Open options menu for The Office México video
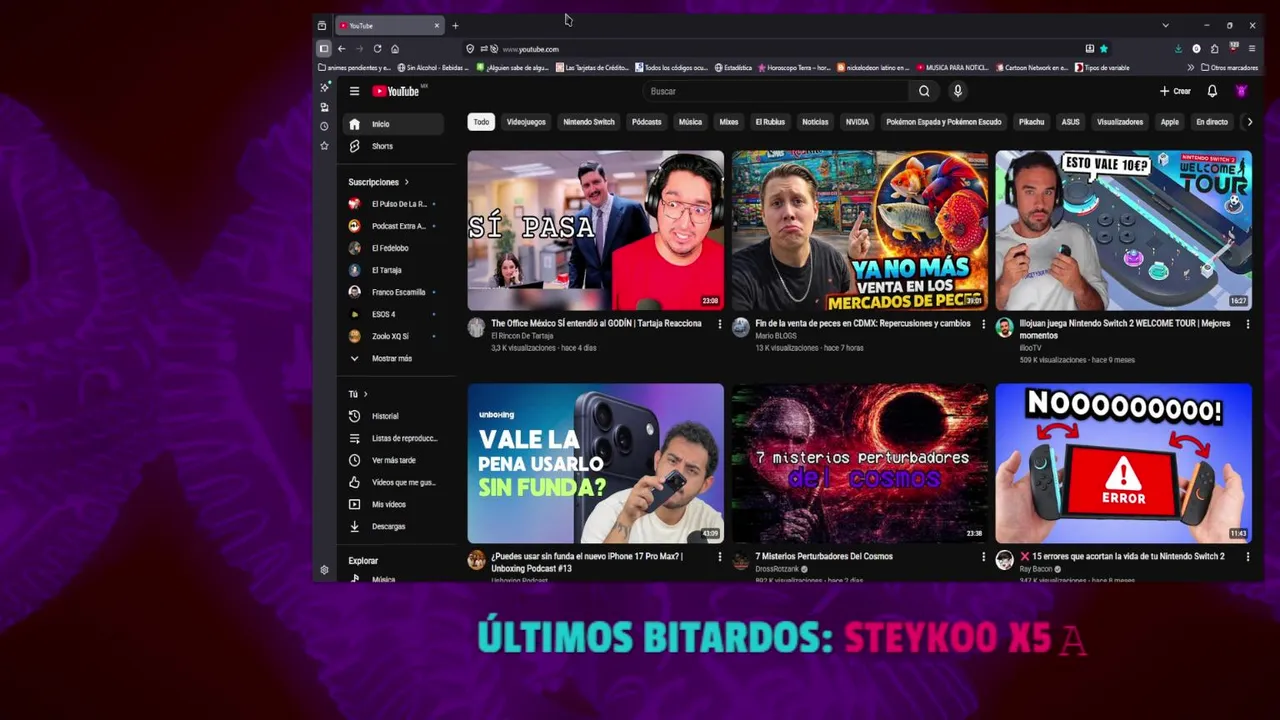 tap(719, 324)
